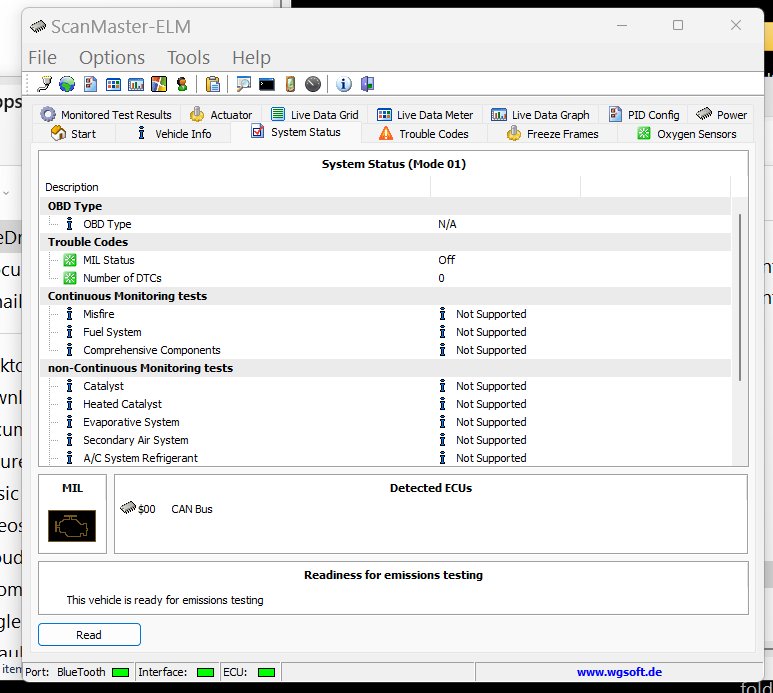The height and width of the screenshot is (693, 773).
Task: Click the Read button
Action: click(x=89, y=634)
